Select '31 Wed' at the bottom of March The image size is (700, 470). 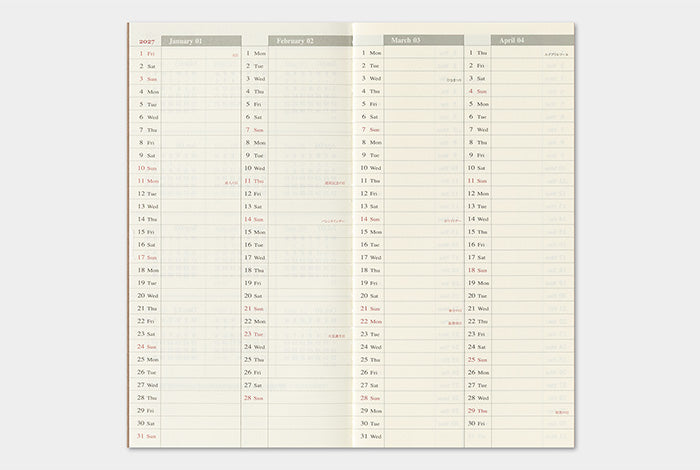(371, 436)
